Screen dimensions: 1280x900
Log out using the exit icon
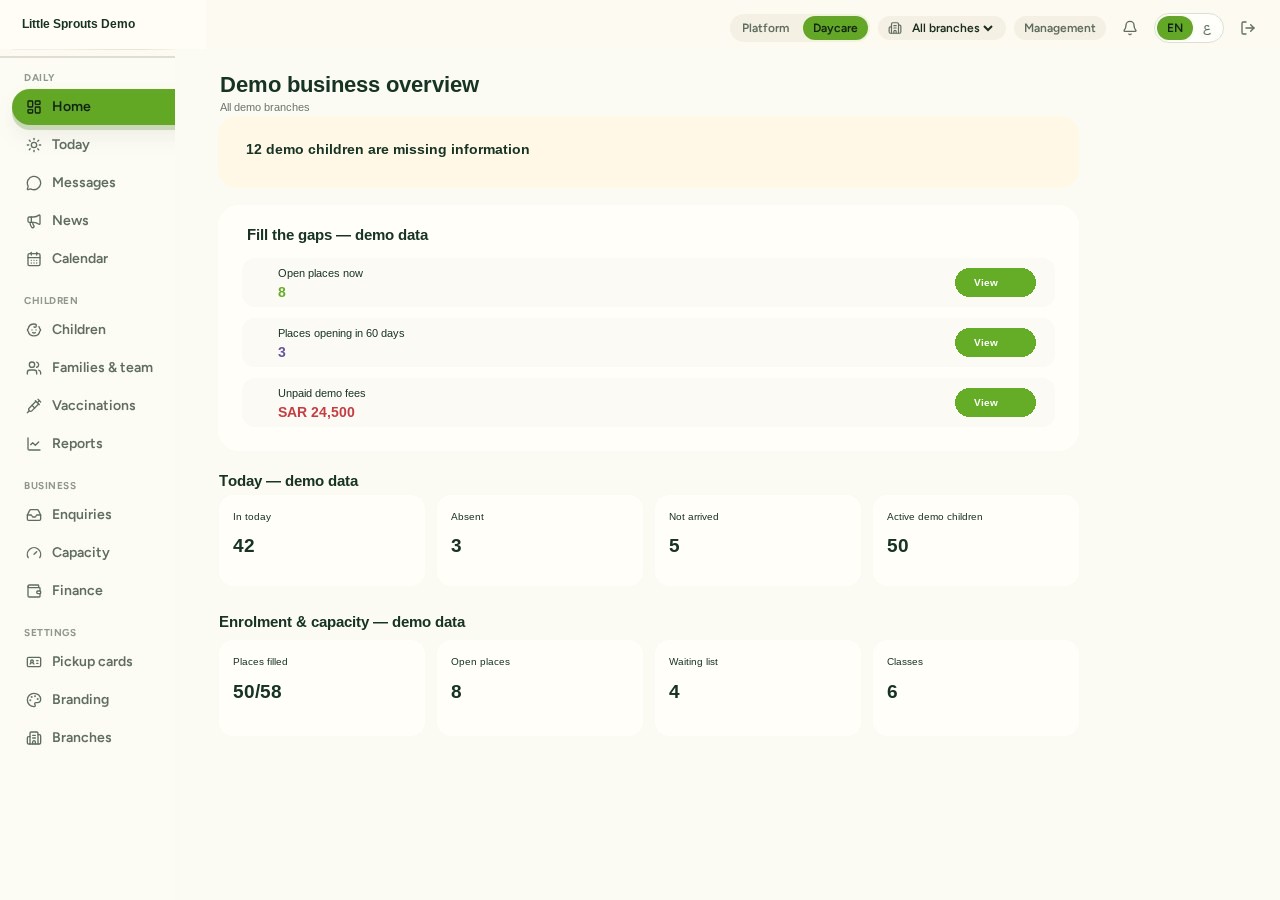coord(1248,28)
